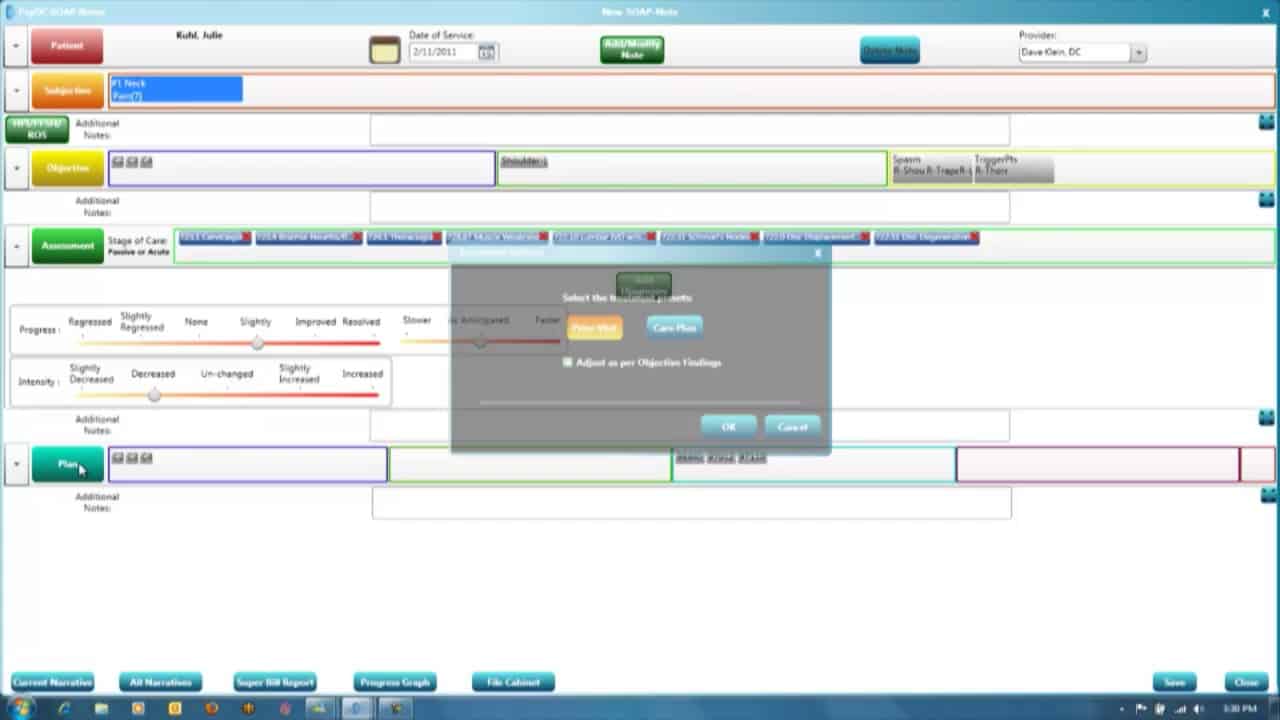Launch Internet Explorer from the taskbar
The height and width of the screenshot is (720, 1280).
click(65, 708)
